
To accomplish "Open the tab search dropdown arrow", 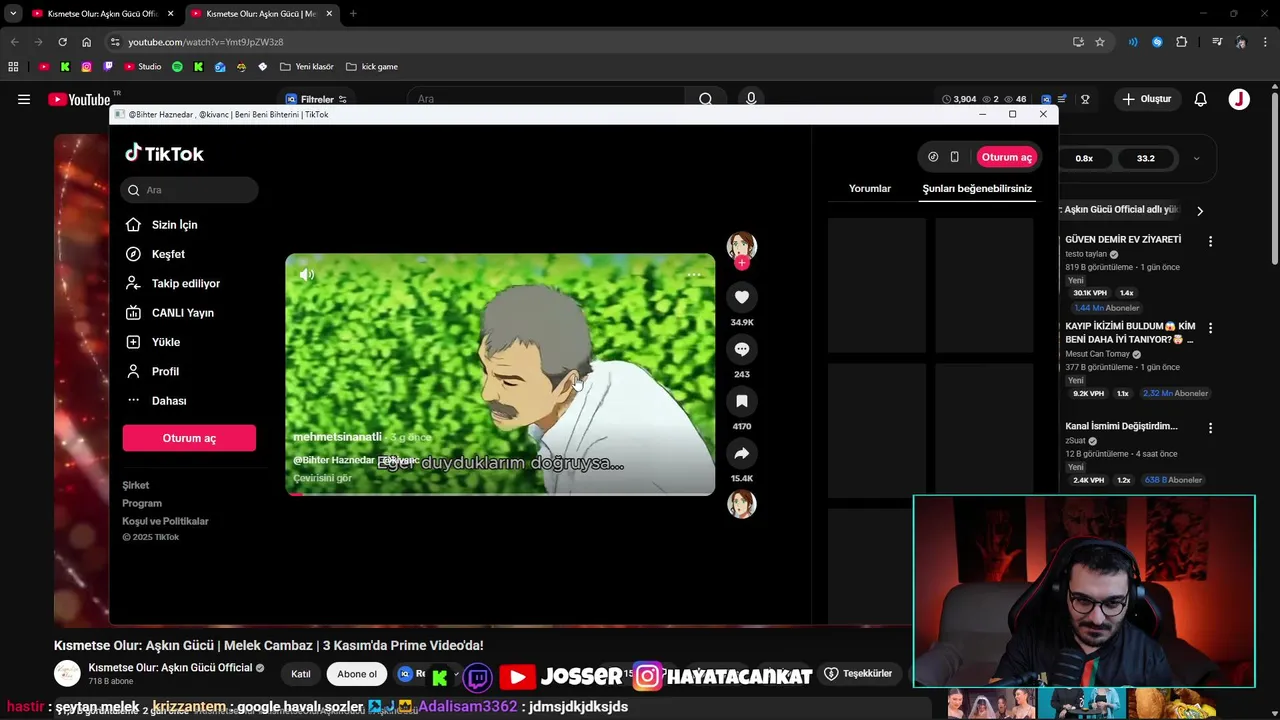I will (x=13, y=14).
